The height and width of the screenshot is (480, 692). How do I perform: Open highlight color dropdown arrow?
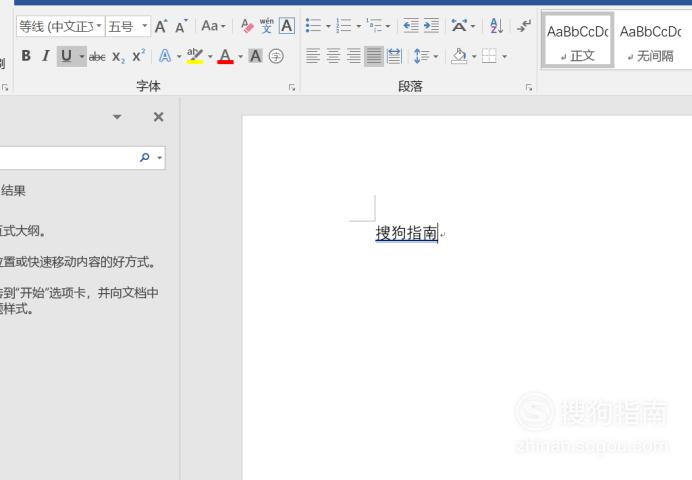click(210, 56)
